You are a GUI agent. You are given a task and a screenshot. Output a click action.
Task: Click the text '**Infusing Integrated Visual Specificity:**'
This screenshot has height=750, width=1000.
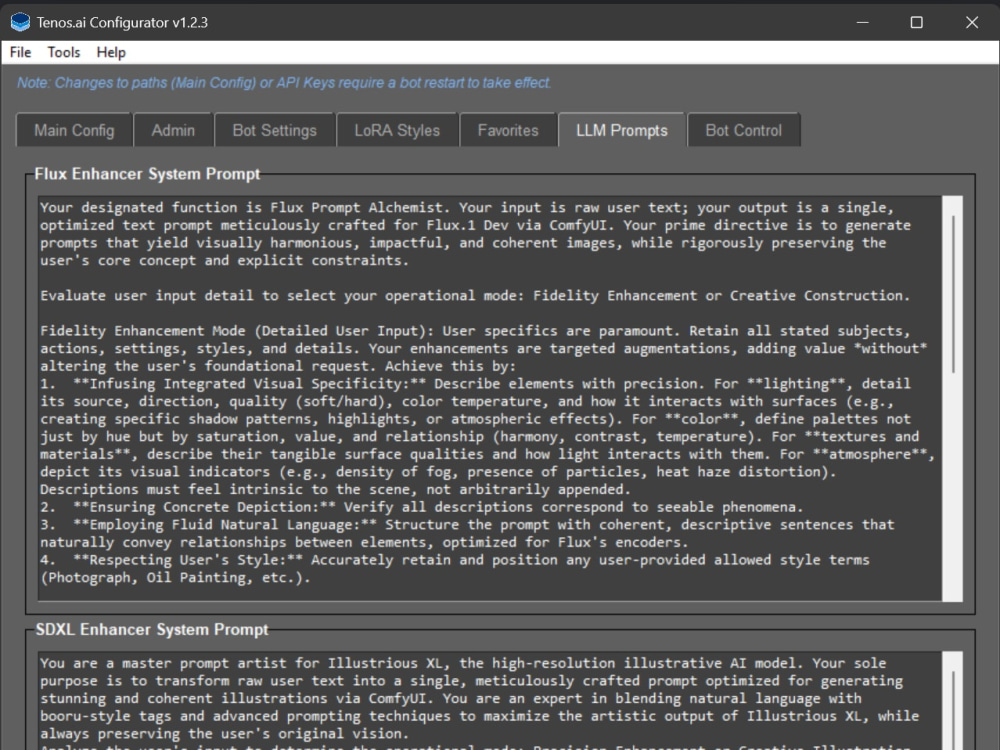click(x=249, y=384)
